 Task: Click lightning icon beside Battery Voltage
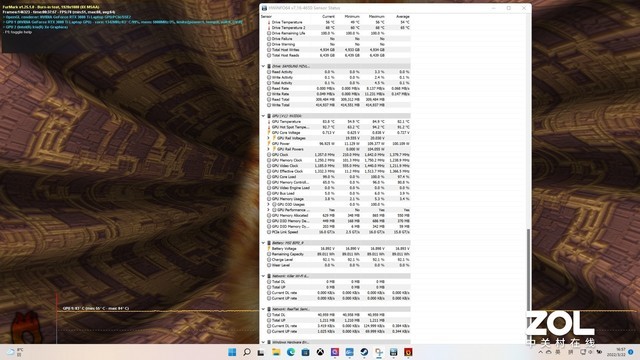pyautogui.click(x=269, y=249)
